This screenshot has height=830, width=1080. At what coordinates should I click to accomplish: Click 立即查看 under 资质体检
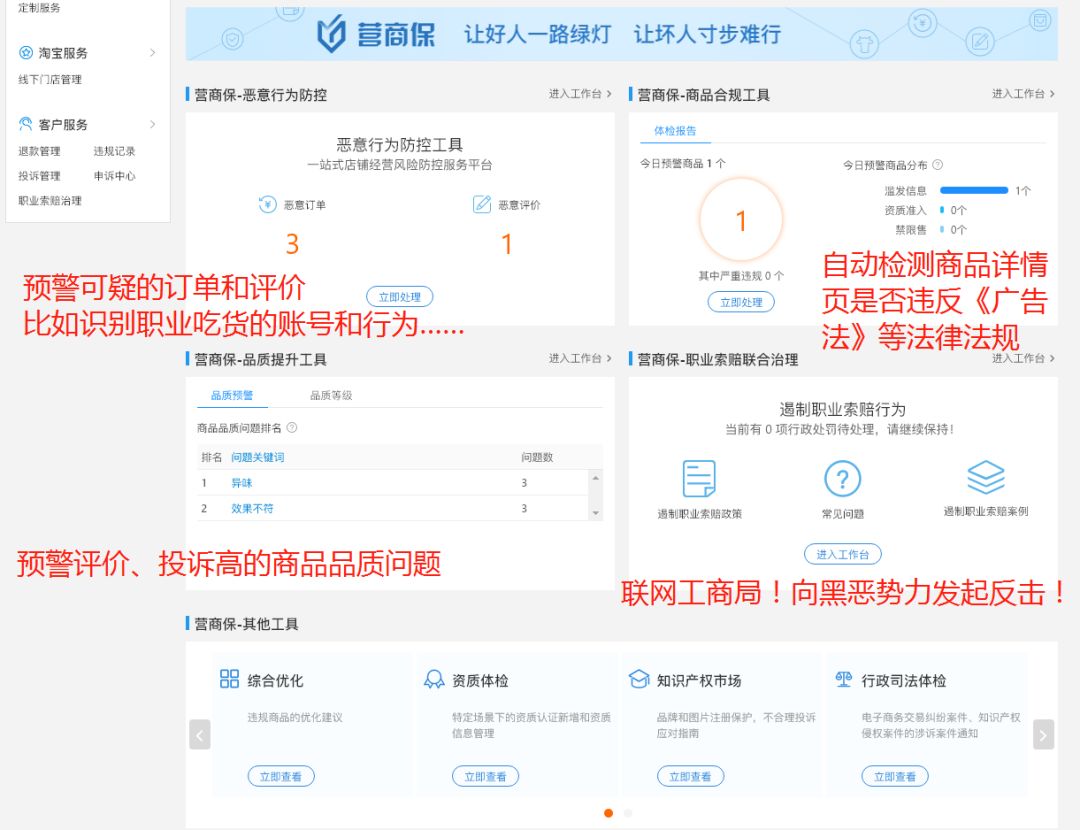(x=486, y=776)
